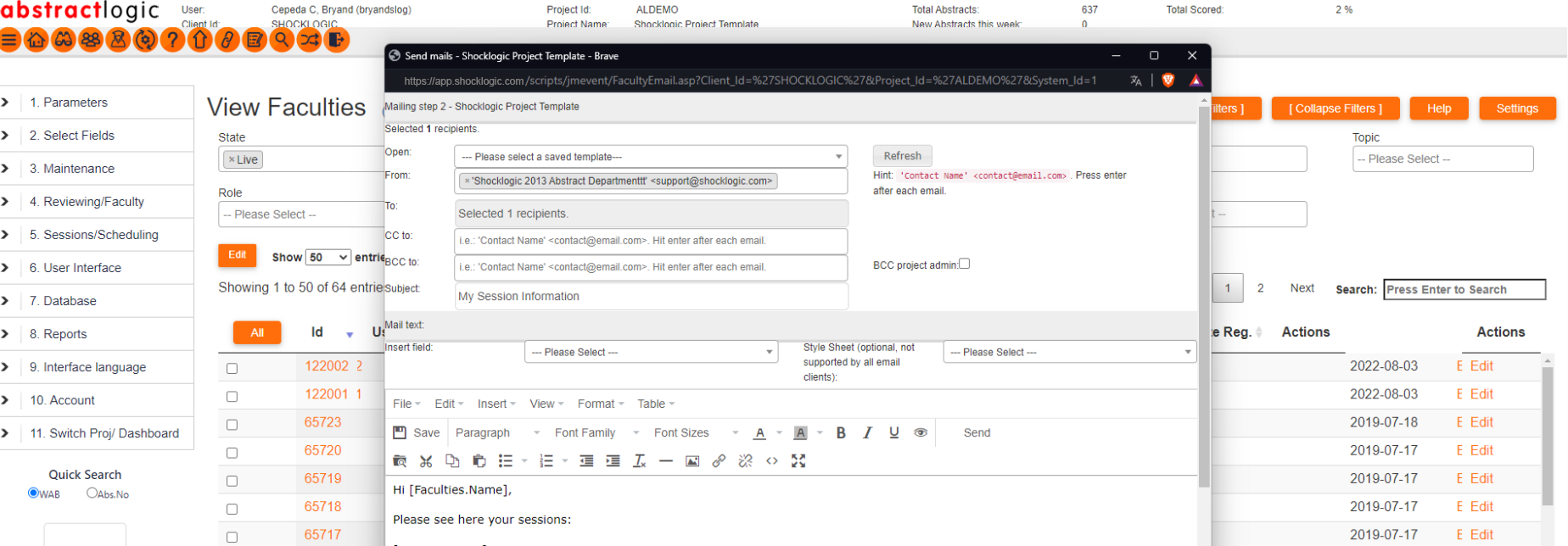1568x546 pixels.
Task: Open the home icon in abstractlogic toolbar
Action: (x=36, y=40)
